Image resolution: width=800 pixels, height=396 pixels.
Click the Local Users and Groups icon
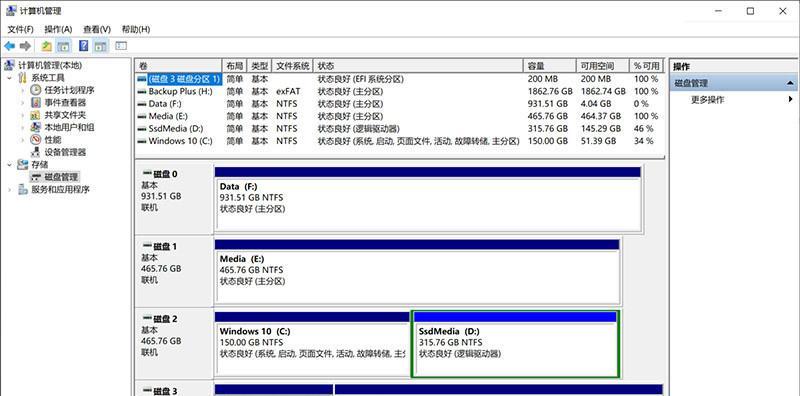35,127
